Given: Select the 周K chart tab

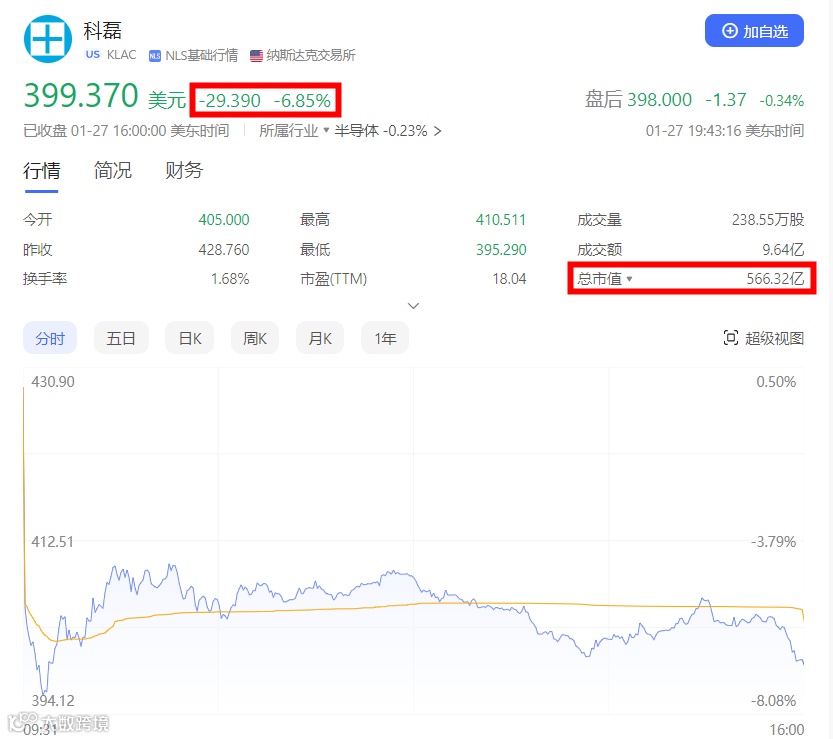Looking at the screenshot, I should [x=254, y=338].
